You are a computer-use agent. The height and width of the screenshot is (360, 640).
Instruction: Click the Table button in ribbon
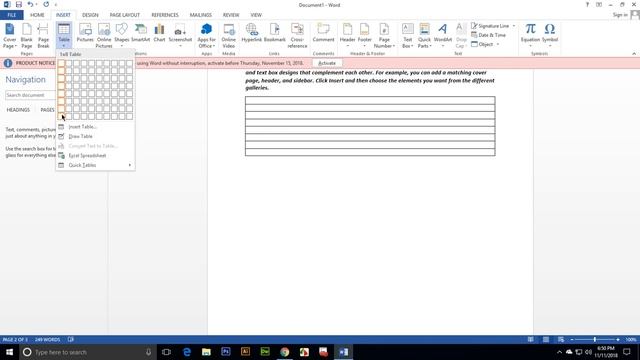coord(64,36)
